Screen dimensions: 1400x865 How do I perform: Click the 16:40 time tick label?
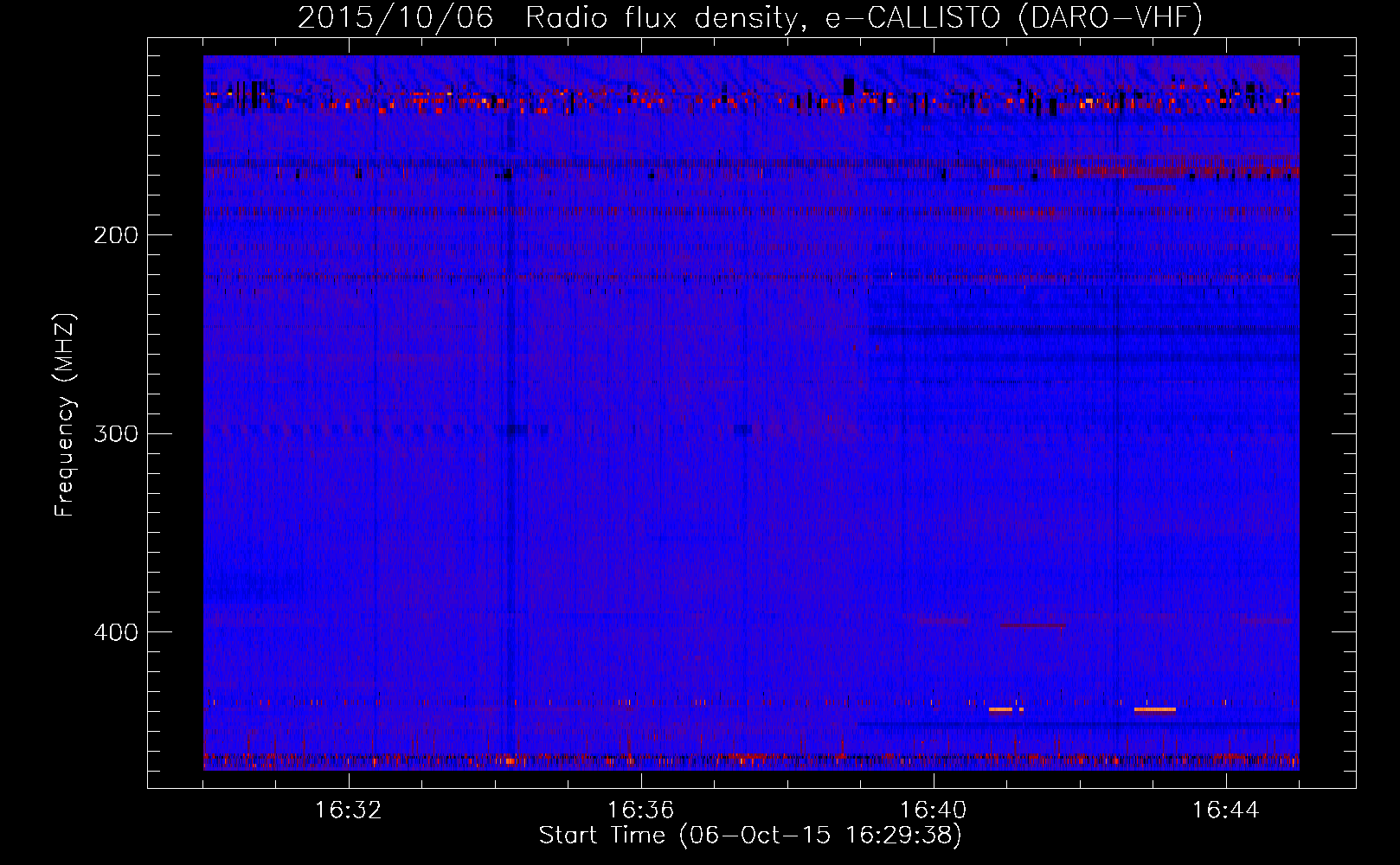click(933, 811)
